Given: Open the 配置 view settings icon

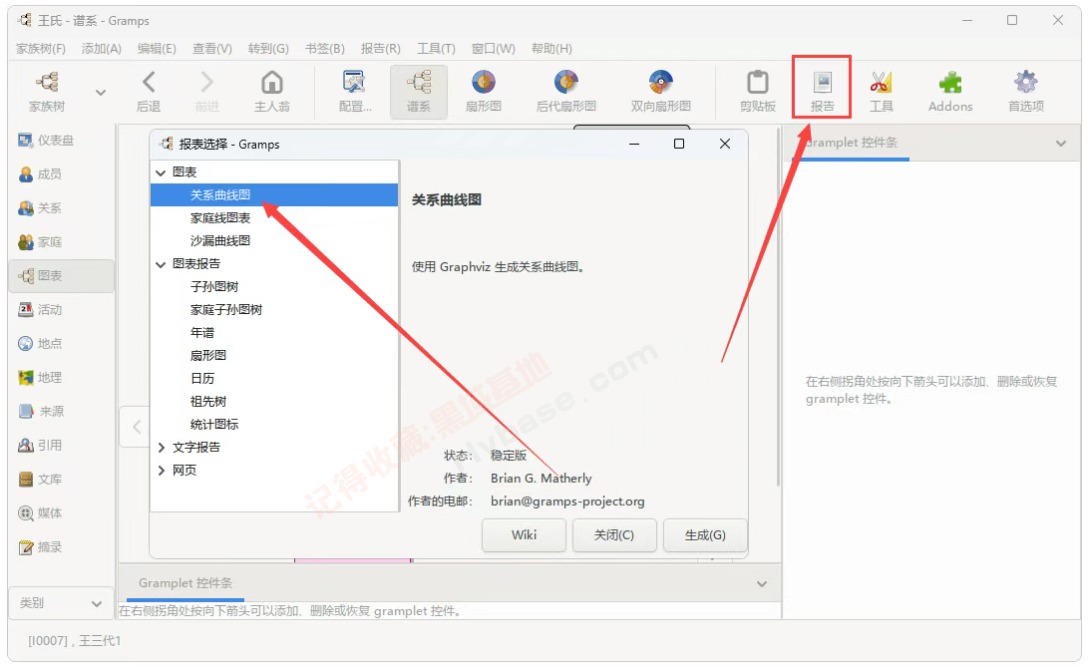Looking at the screenshot, I should (x=355, y=91).
